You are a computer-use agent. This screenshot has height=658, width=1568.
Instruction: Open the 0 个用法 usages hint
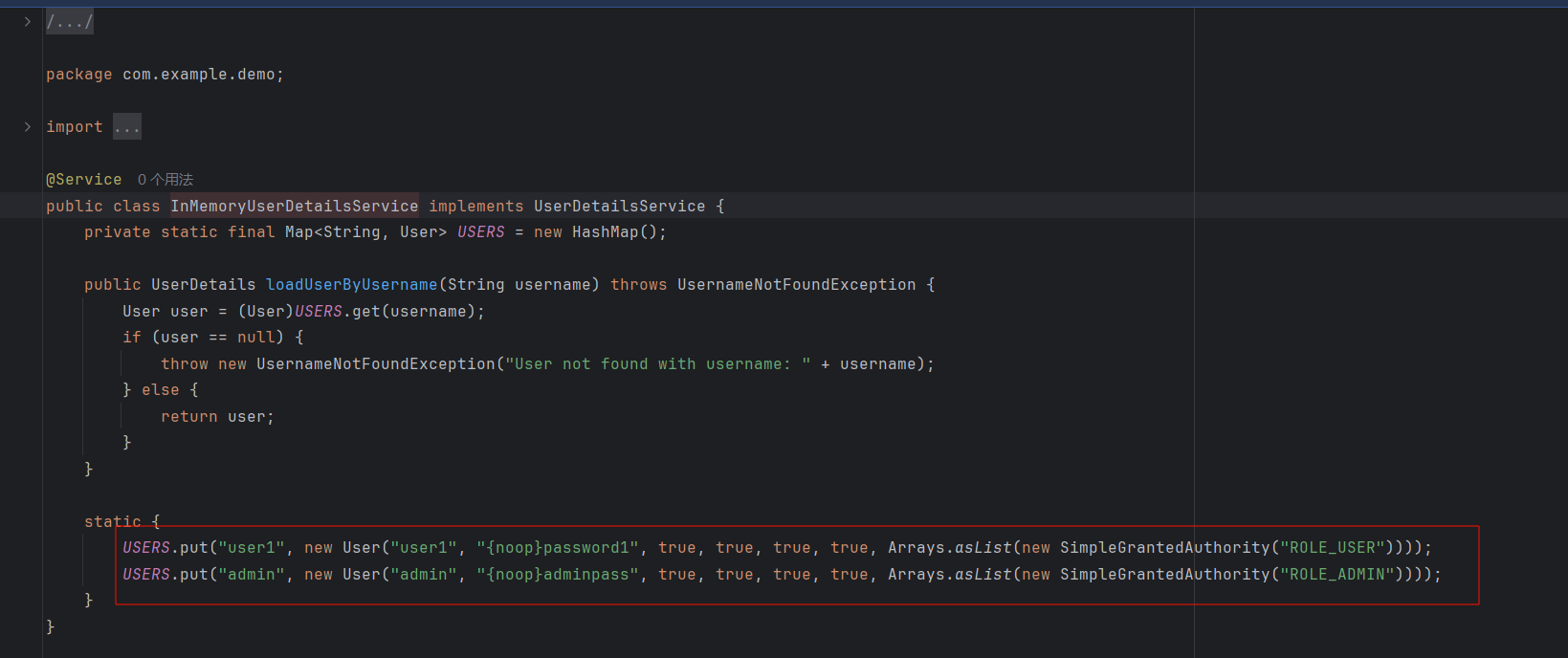click(x=165, y=180)
